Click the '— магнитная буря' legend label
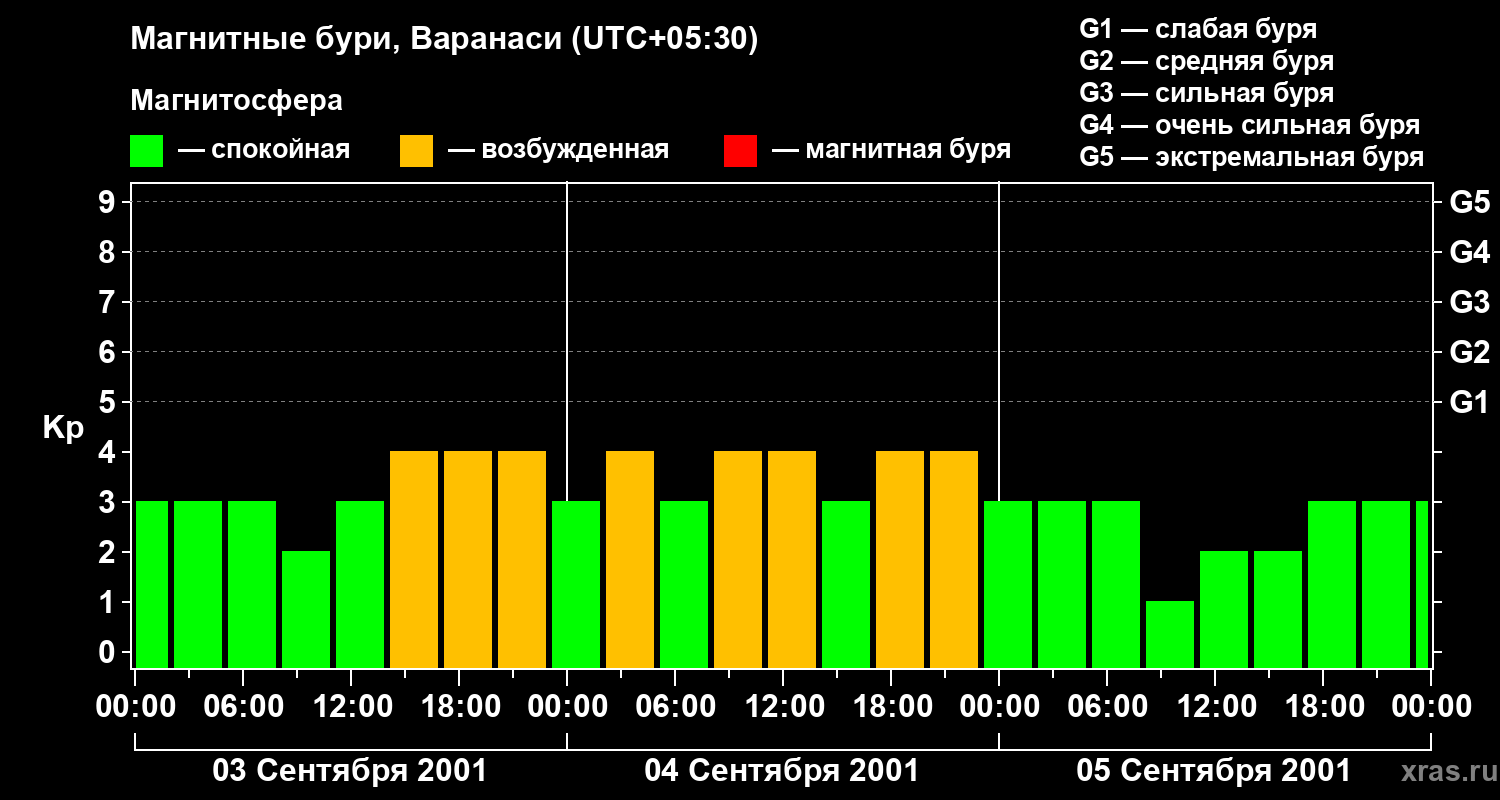 892,150
